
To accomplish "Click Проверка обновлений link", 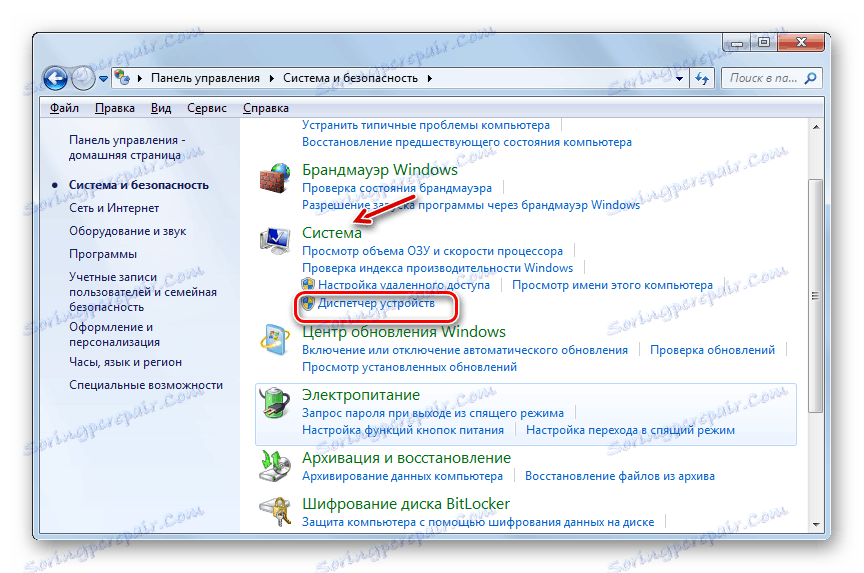I will click(x=712, y=350).
